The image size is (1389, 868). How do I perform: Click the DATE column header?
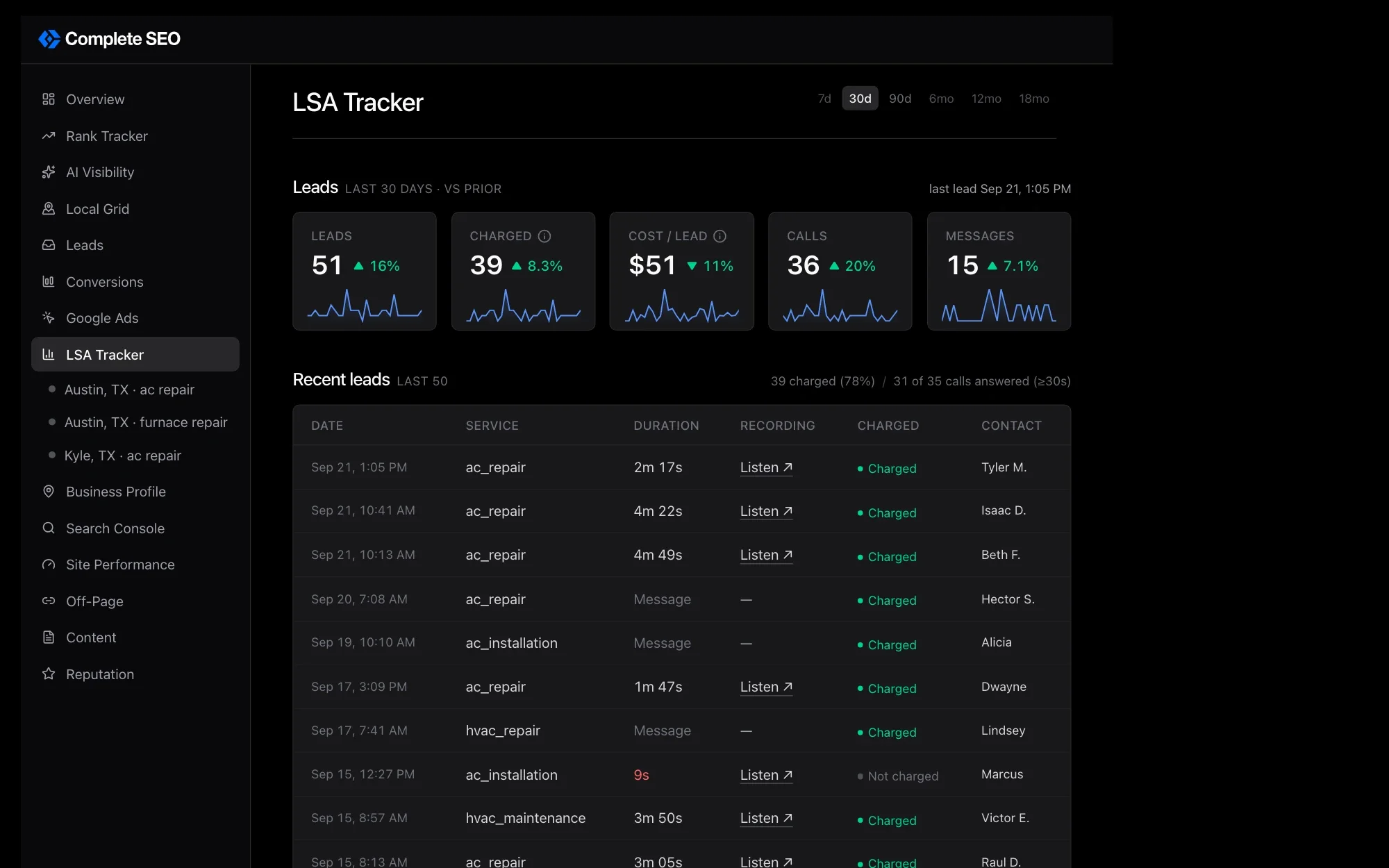click(x=327, y=426)
